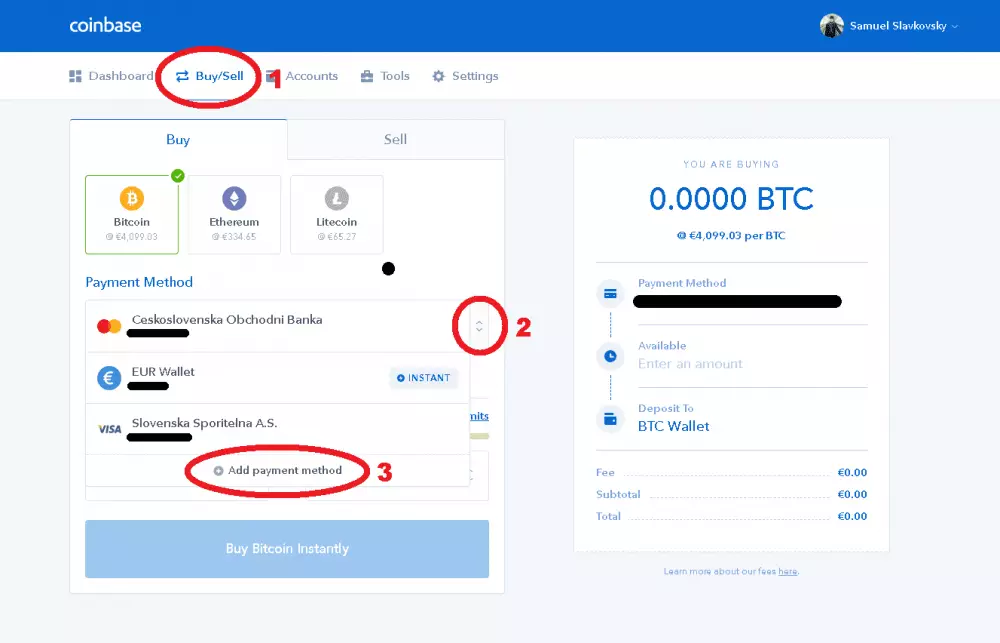The width and height of the screenshot is (1000, 643).
Task: Open the Accounts briefcase icon
Action: (270, 75)
